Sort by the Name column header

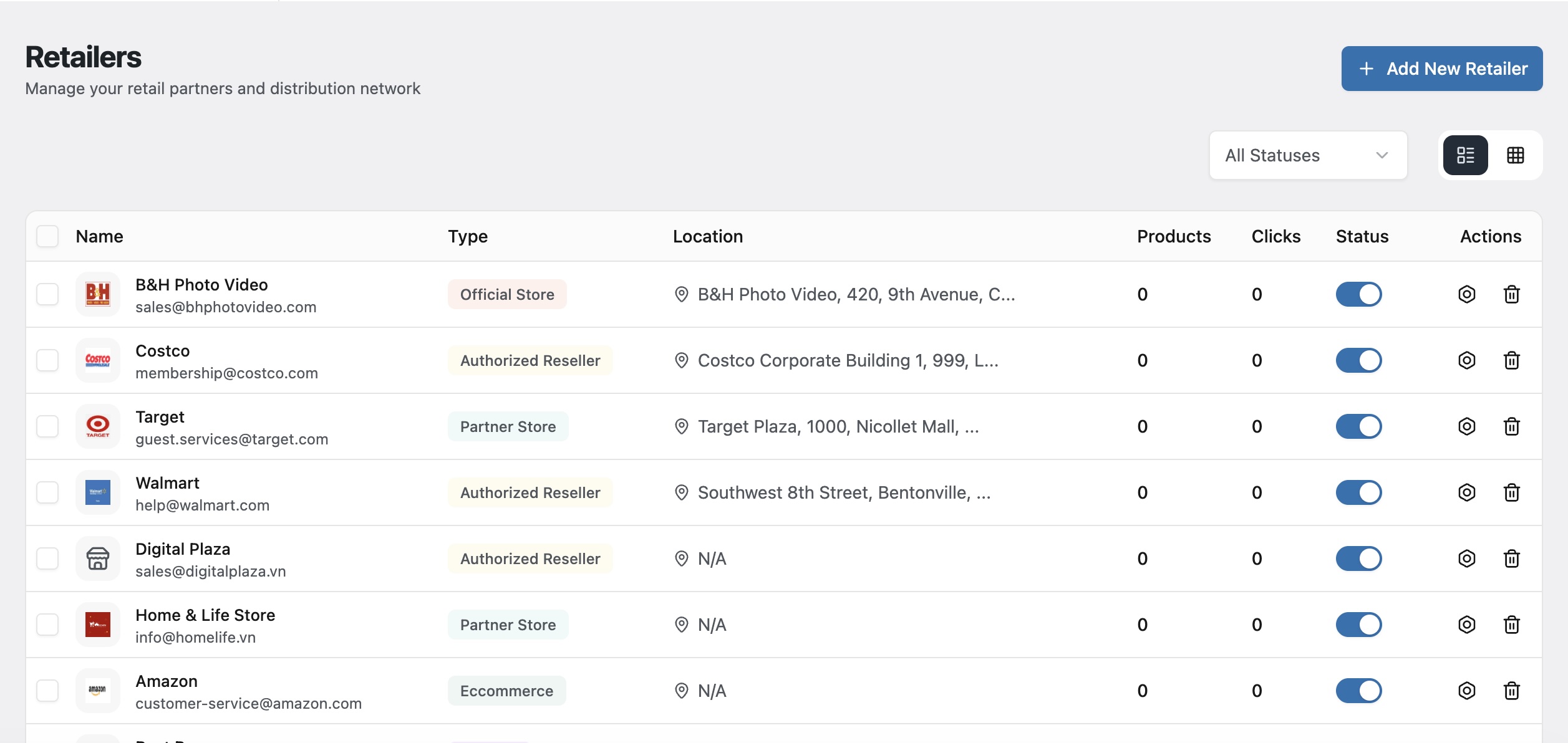[100, 236]
